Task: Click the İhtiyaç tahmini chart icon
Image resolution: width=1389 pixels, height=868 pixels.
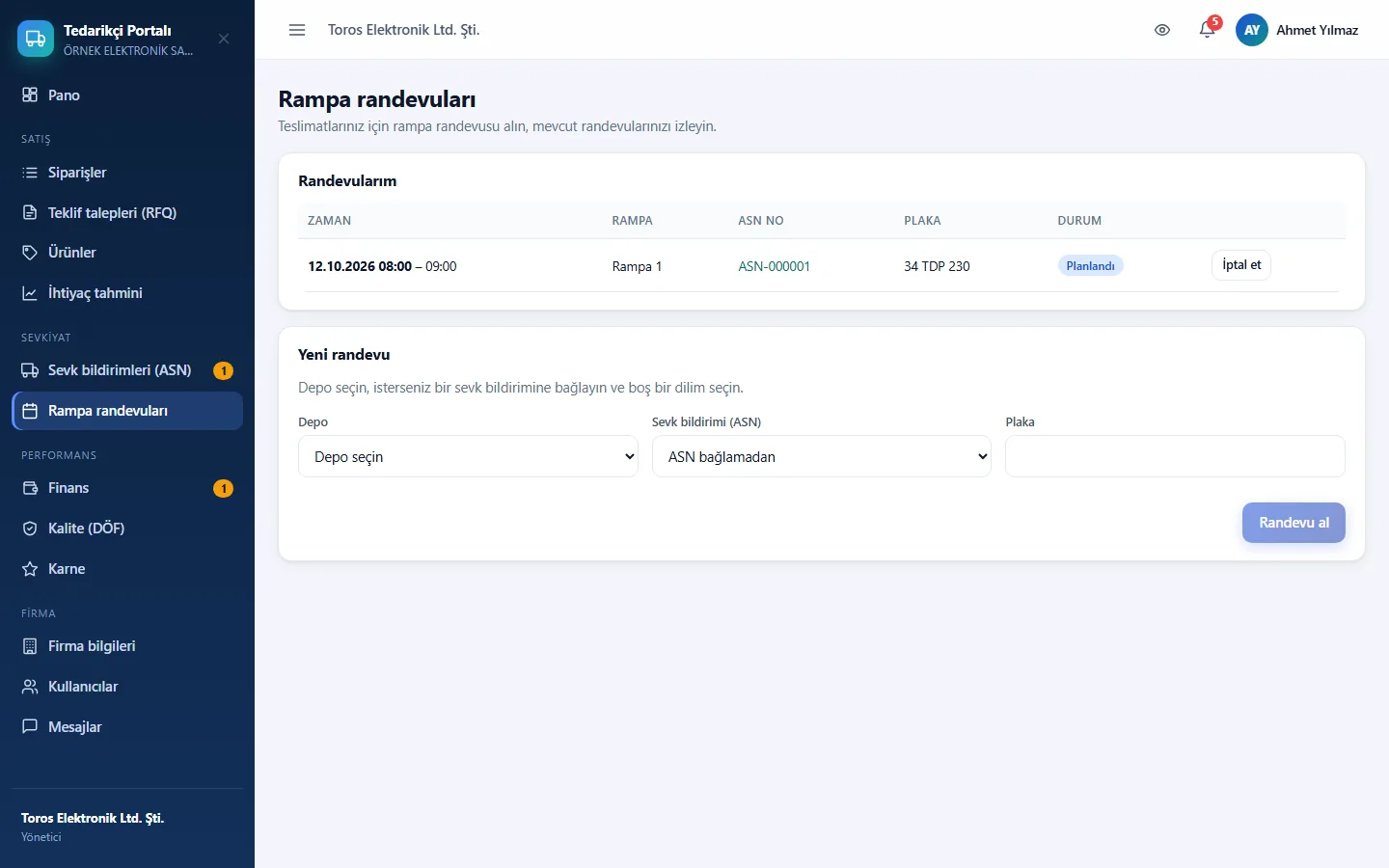Action: 30,293
